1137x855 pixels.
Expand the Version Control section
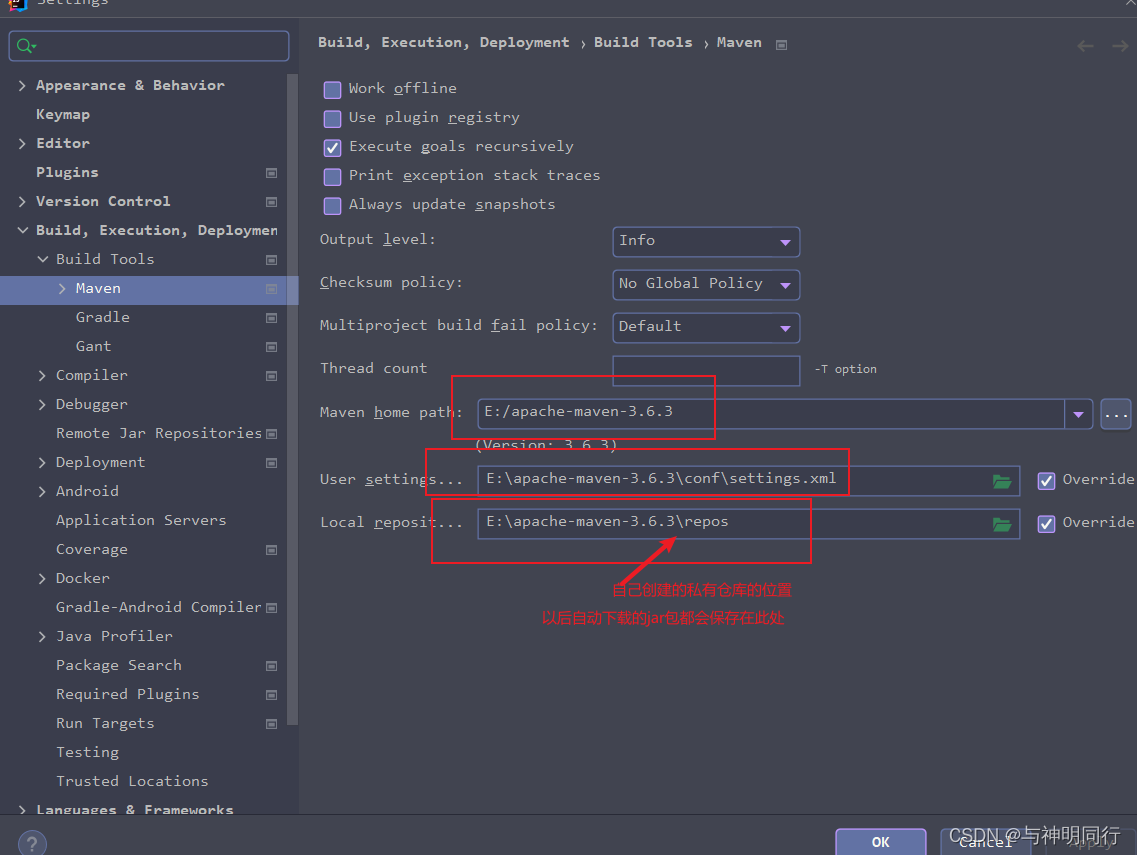coord(22,202)
